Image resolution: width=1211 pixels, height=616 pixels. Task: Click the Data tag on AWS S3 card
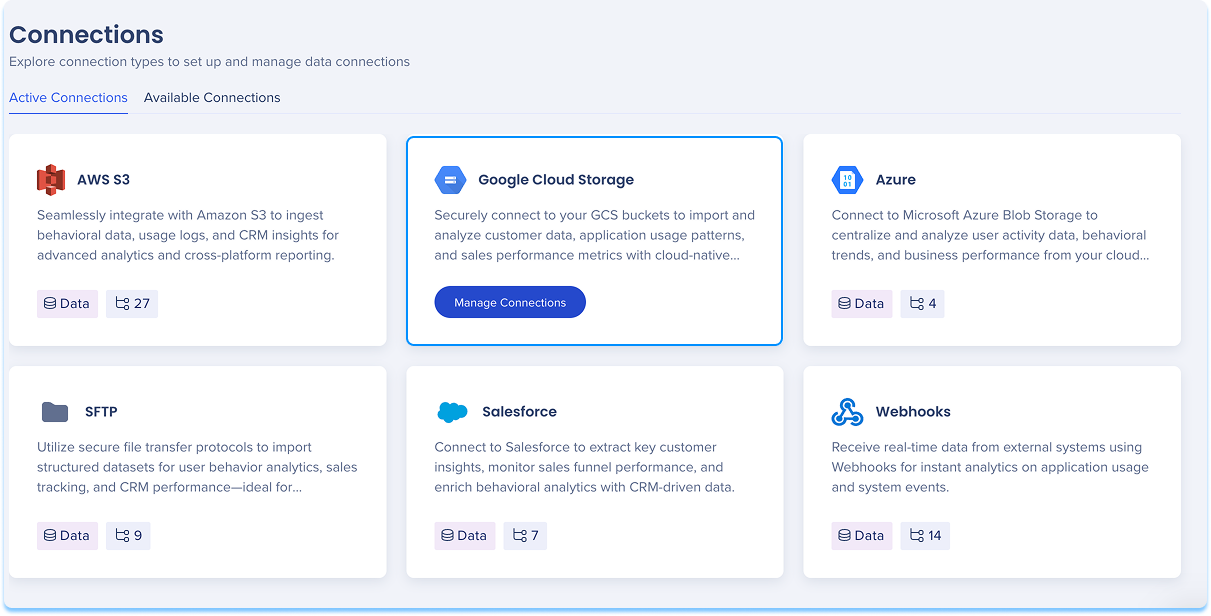pyautogui.click(x=67, y=304)
